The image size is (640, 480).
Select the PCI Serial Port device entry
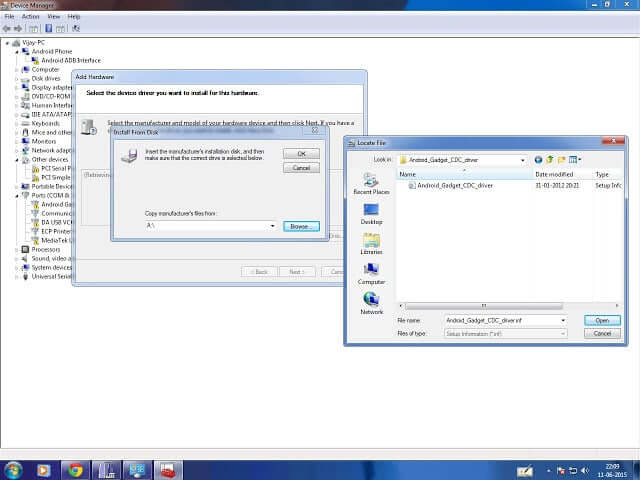click(56, 169)
